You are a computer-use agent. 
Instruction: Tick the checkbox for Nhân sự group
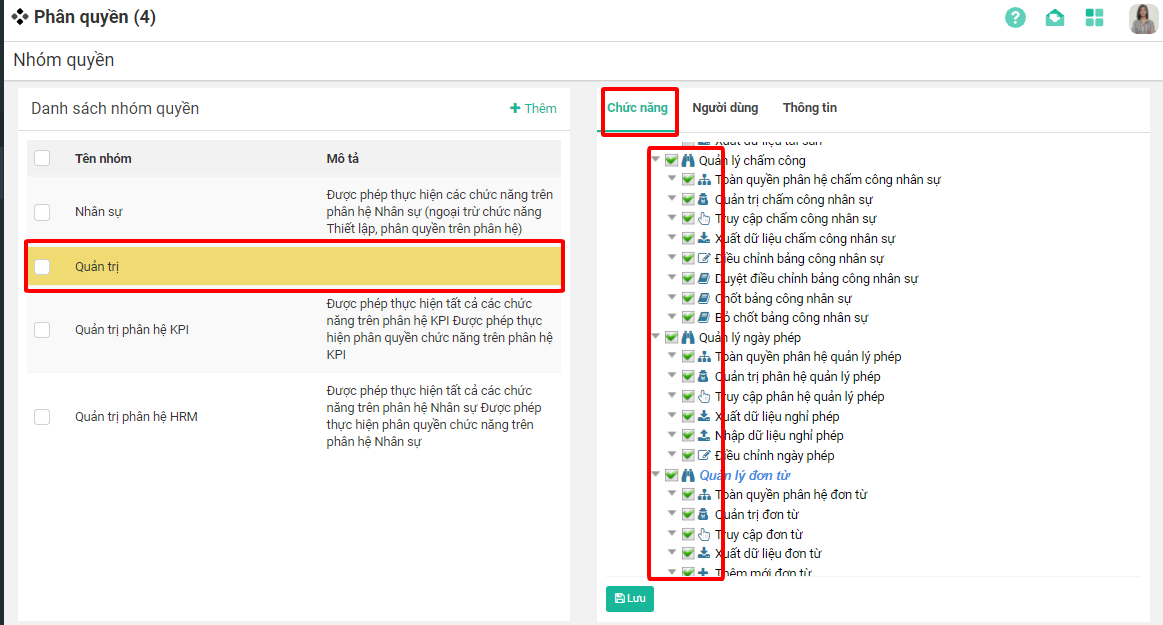[x=42, y=212]
